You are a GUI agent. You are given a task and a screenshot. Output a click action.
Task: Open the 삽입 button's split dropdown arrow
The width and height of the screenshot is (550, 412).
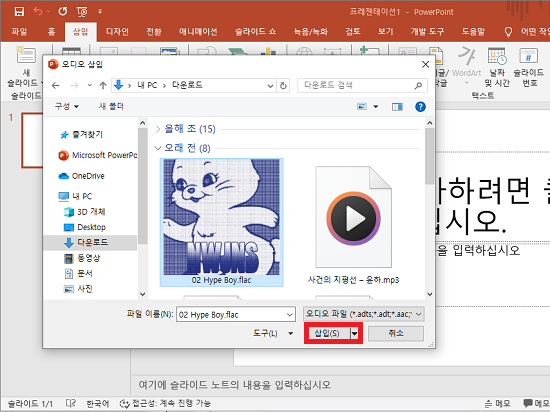coord(355,333)
